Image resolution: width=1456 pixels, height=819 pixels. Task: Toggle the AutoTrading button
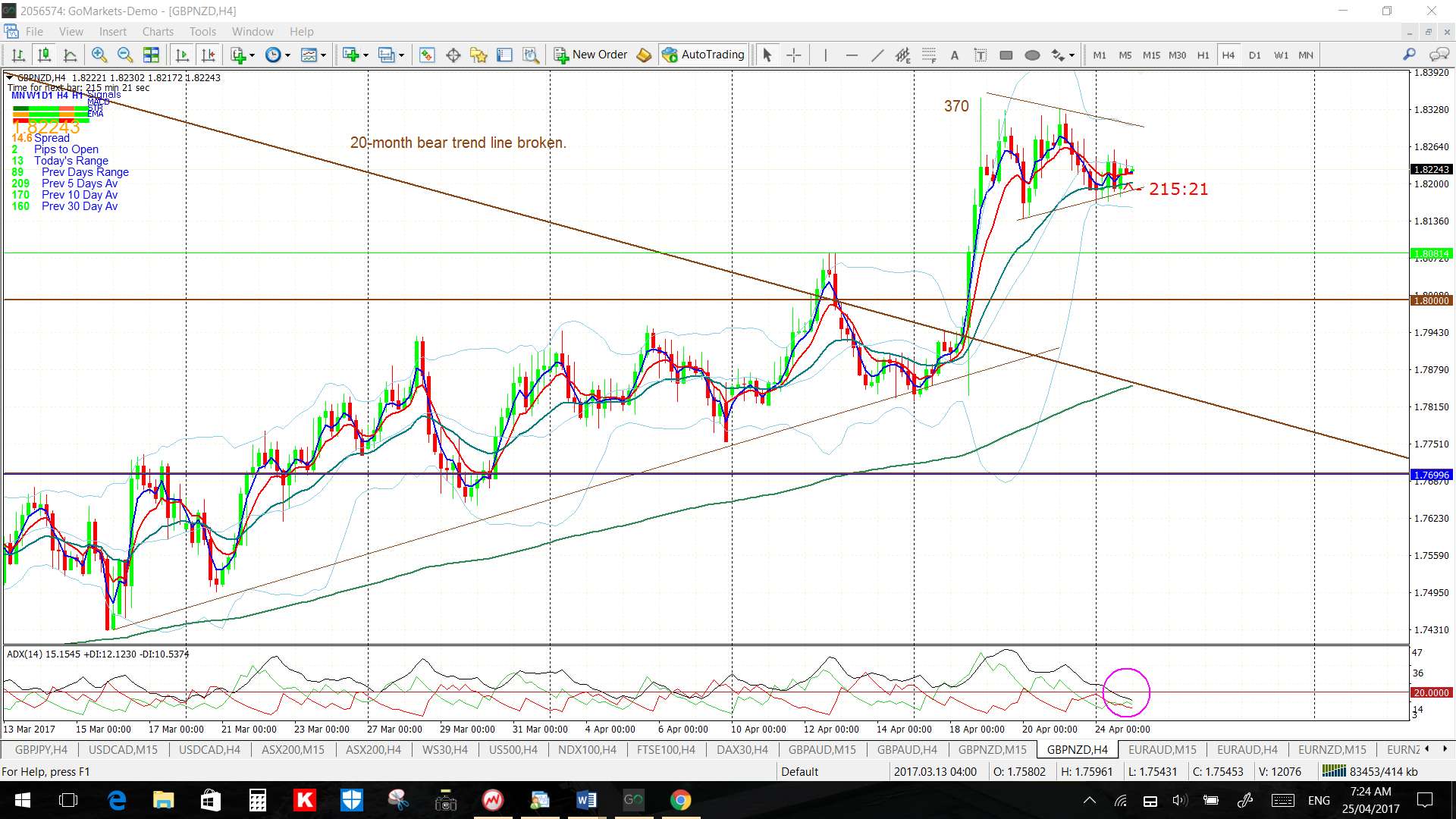[x=703, y=55]
